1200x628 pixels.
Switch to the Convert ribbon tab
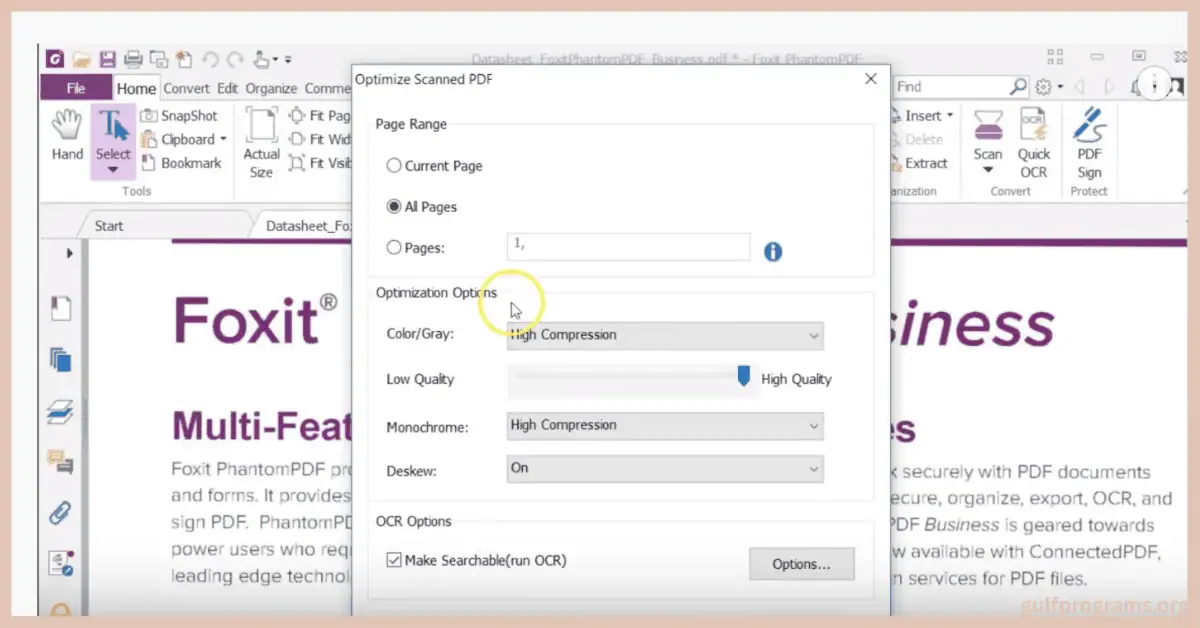click(x=186, y=88)
